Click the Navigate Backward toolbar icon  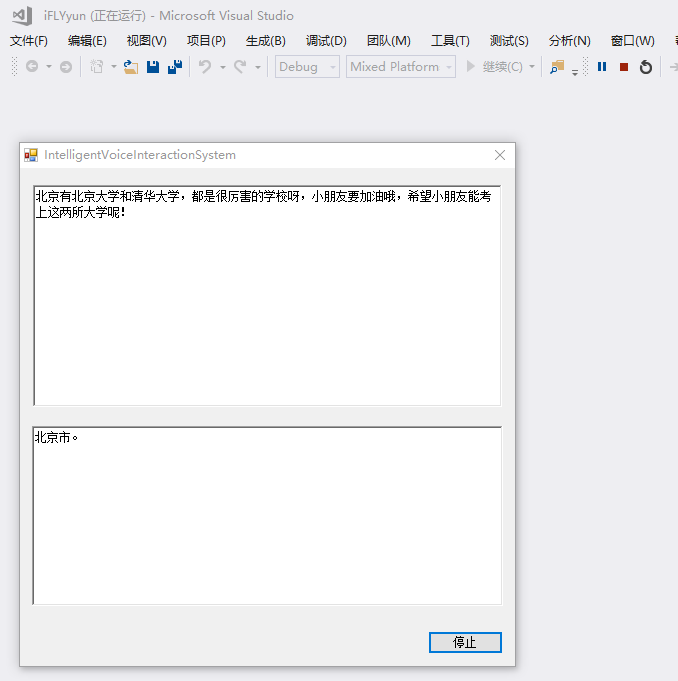[x=32, y=66]
